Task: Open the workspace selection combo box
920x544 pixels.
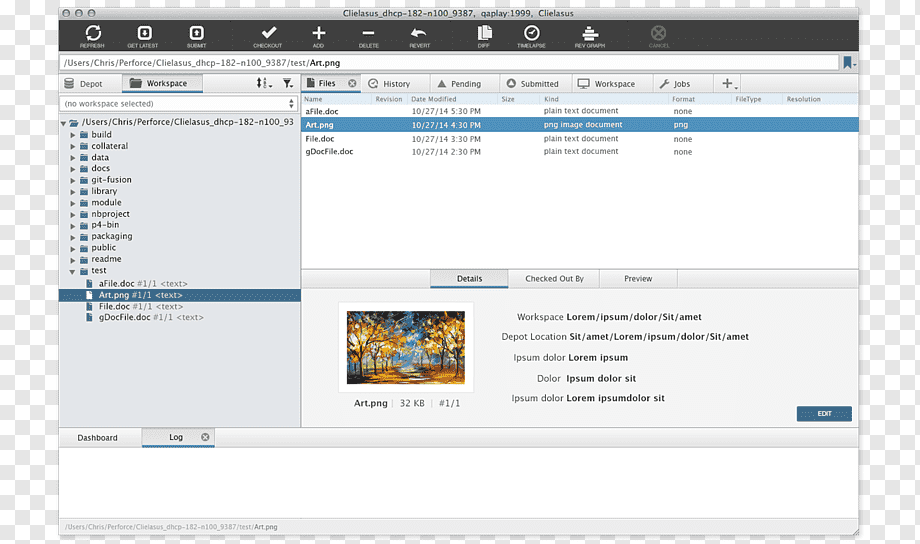Action: [179, 103]
